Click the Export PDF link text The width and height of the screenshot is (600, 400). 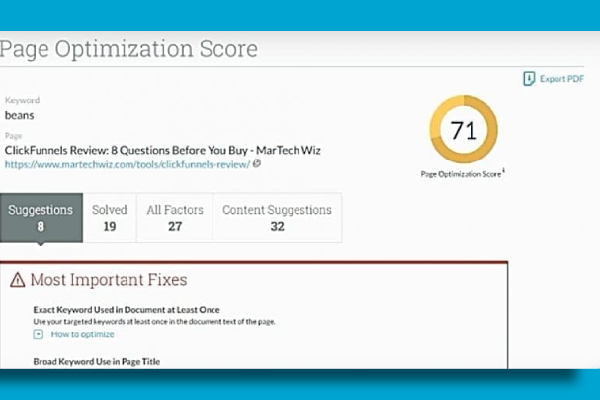pos(562,79)
